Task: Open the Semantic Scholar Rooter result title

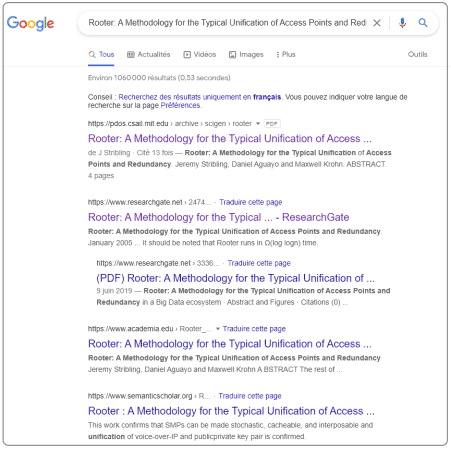Action: 231,411
